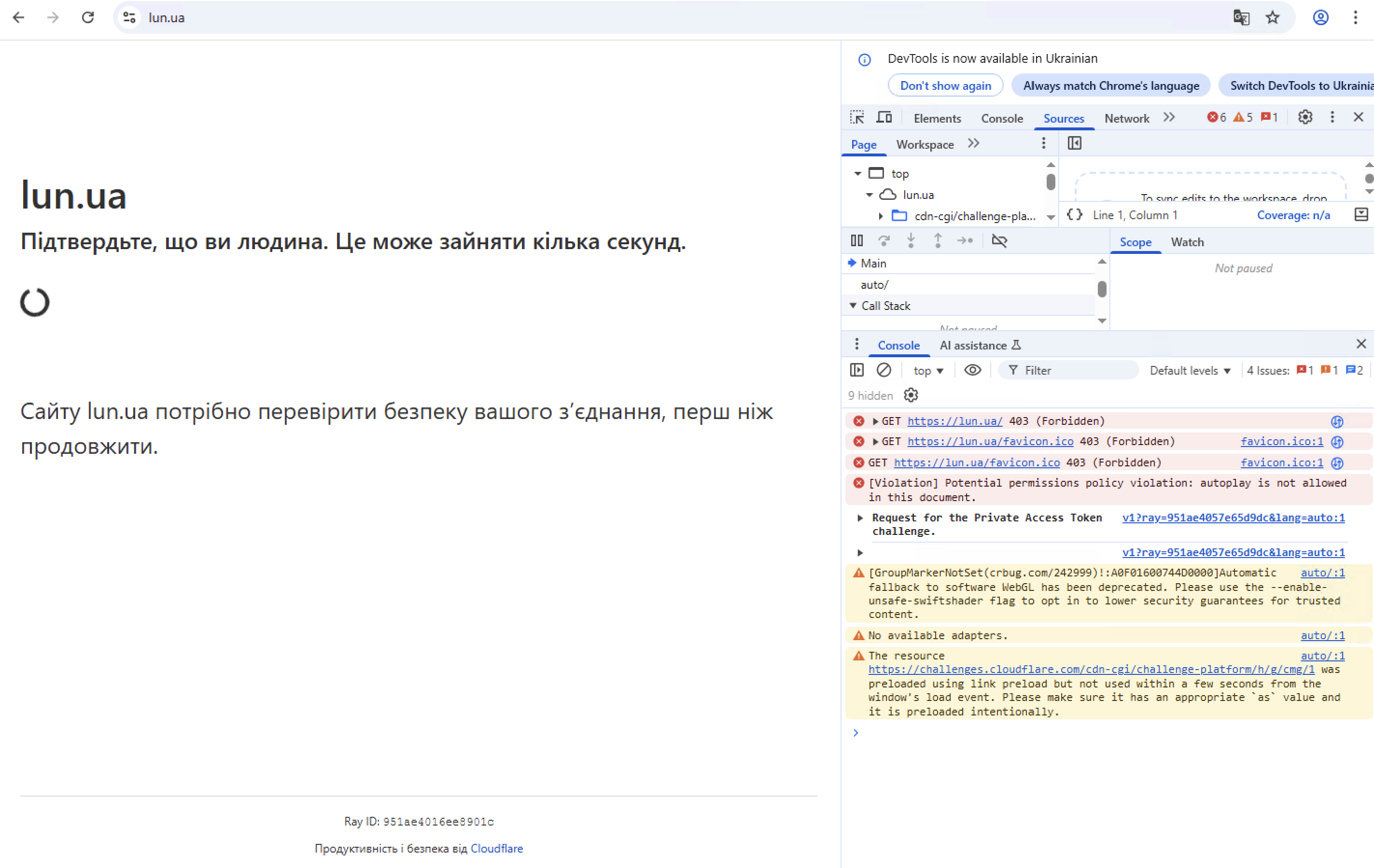Reload the lun.ua page
This screenshot has height=868, width=1374.
click(x=88, y=18)
